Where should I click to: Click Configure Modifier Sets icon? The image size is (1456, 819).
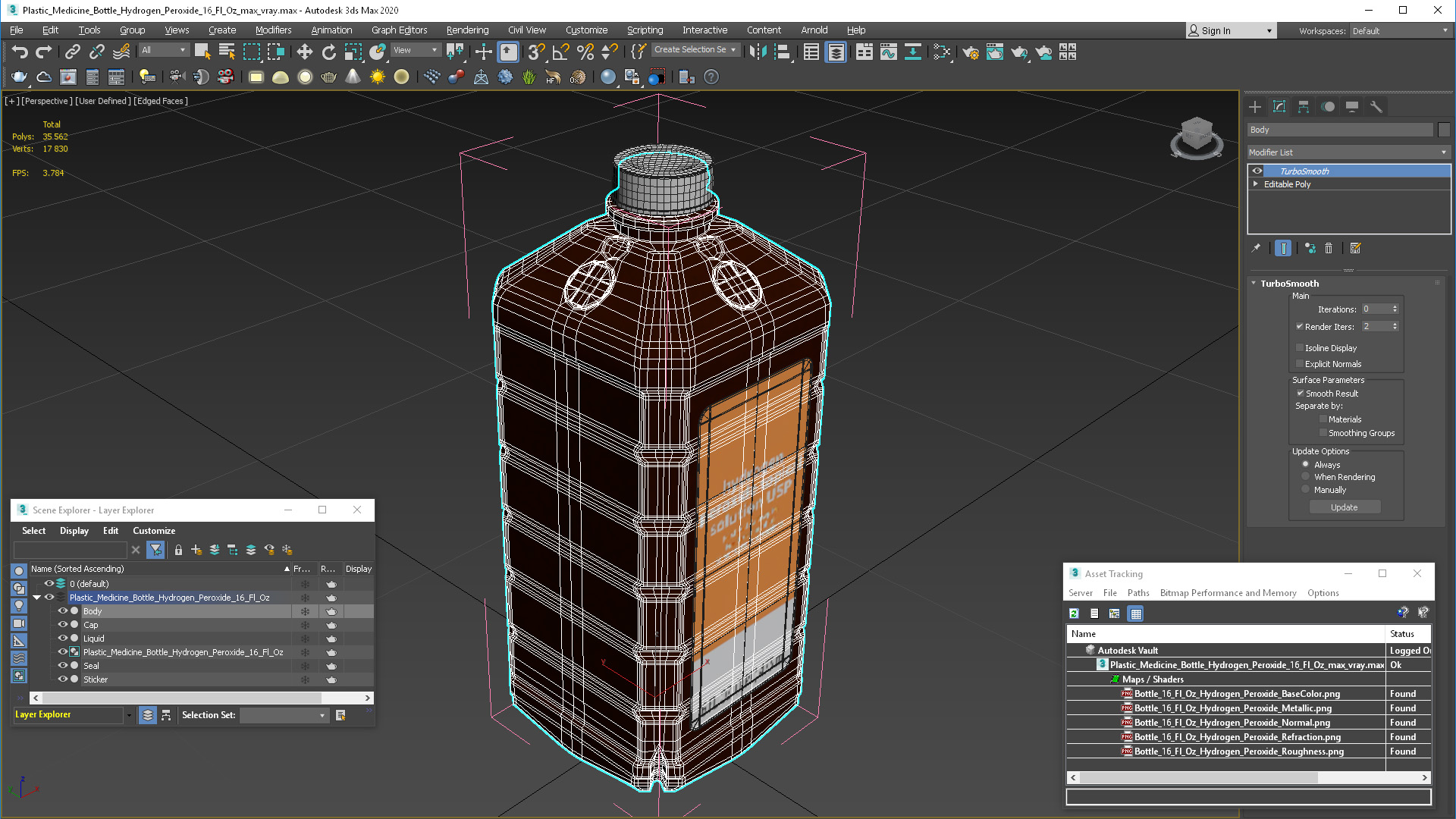[1355, 248]
